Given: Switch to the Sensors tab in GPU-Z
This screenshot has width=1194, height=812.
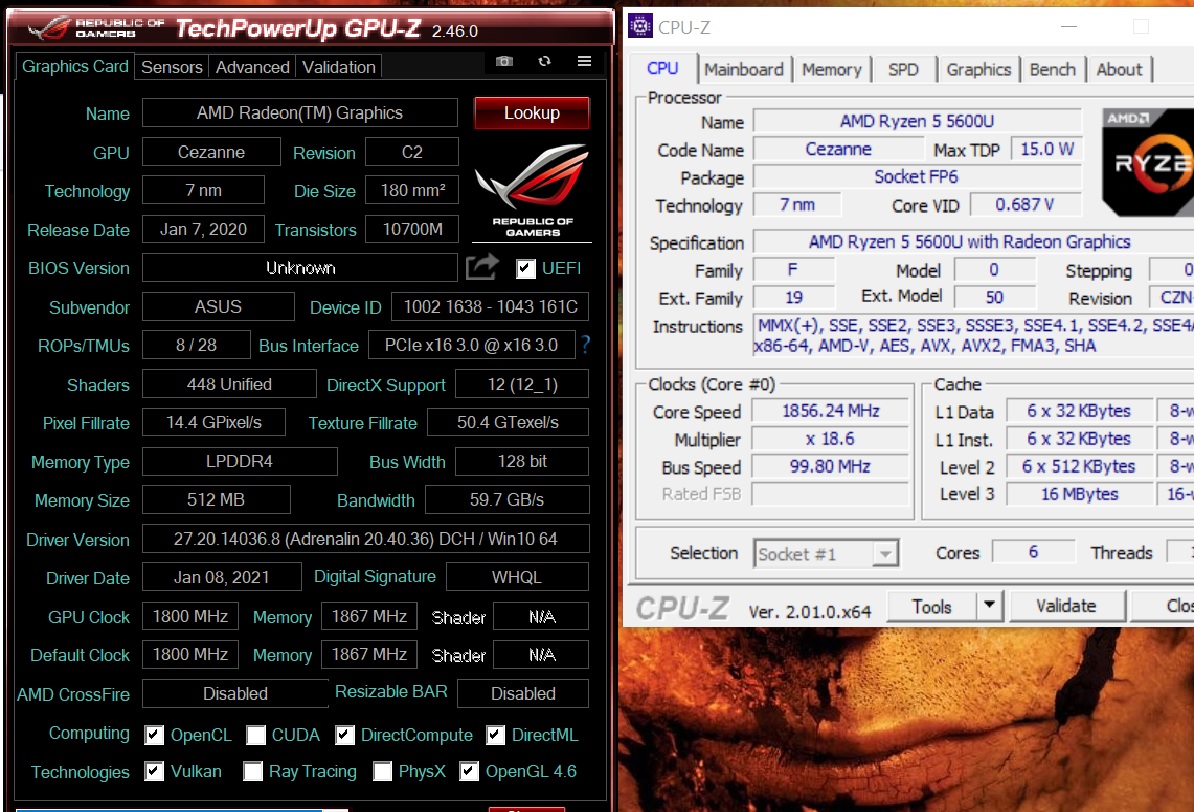Looking at the screenshot, I should point(172,67).
